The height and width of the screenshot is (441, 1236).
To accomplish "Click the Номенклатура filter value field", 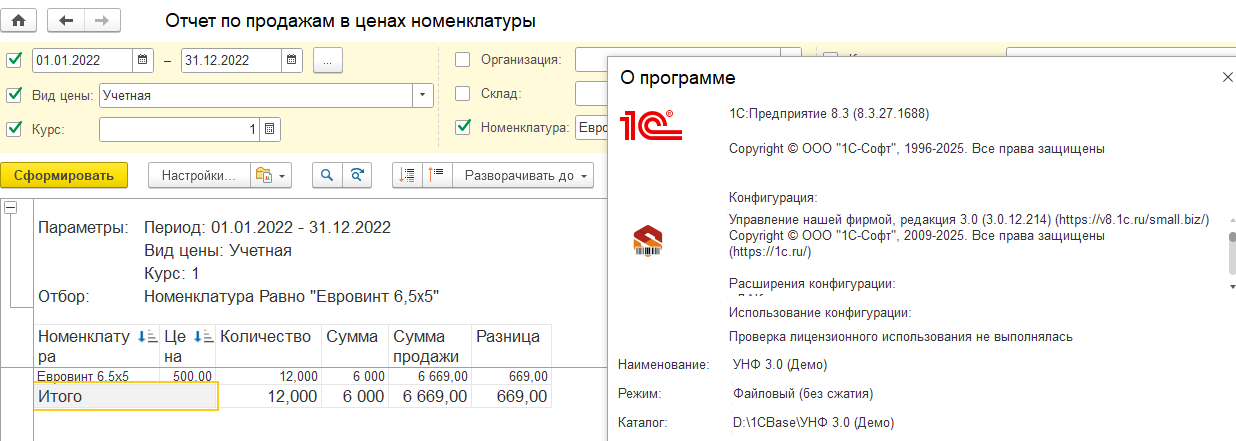I will (591, 128).
